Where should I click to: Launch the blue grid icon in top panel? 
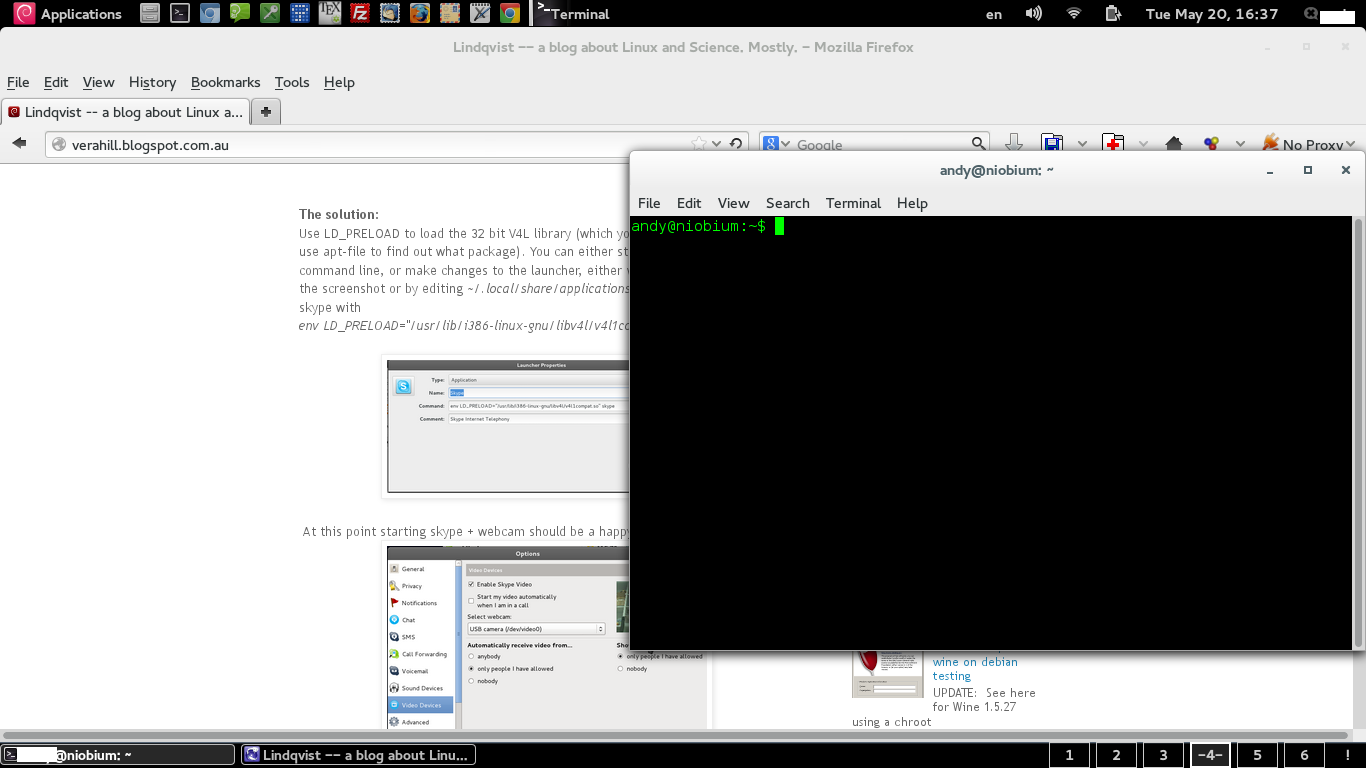click(300, 14)
